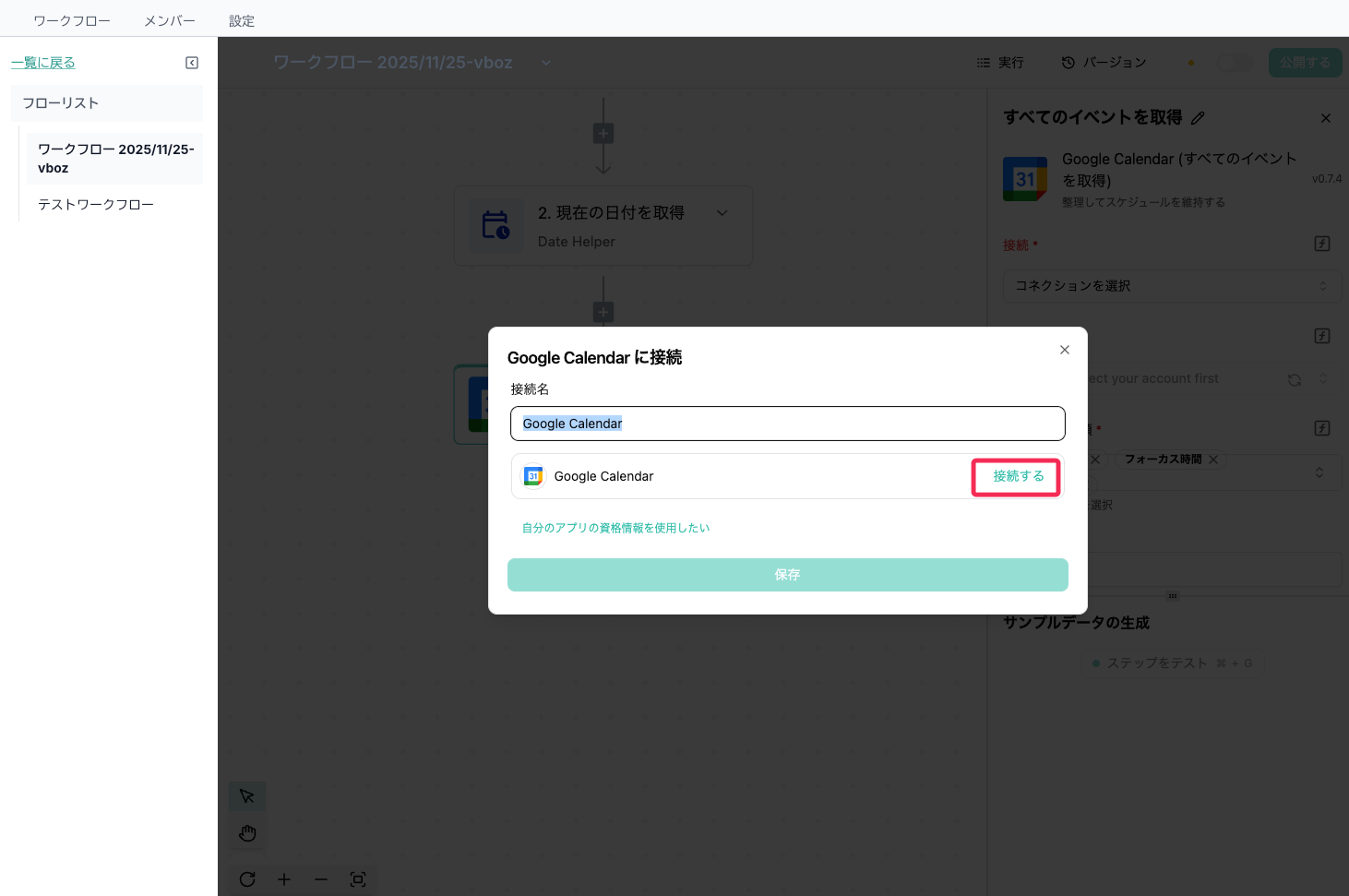Open the connect-your-account-first dropdown arrows

click(x=1323, y=379)
